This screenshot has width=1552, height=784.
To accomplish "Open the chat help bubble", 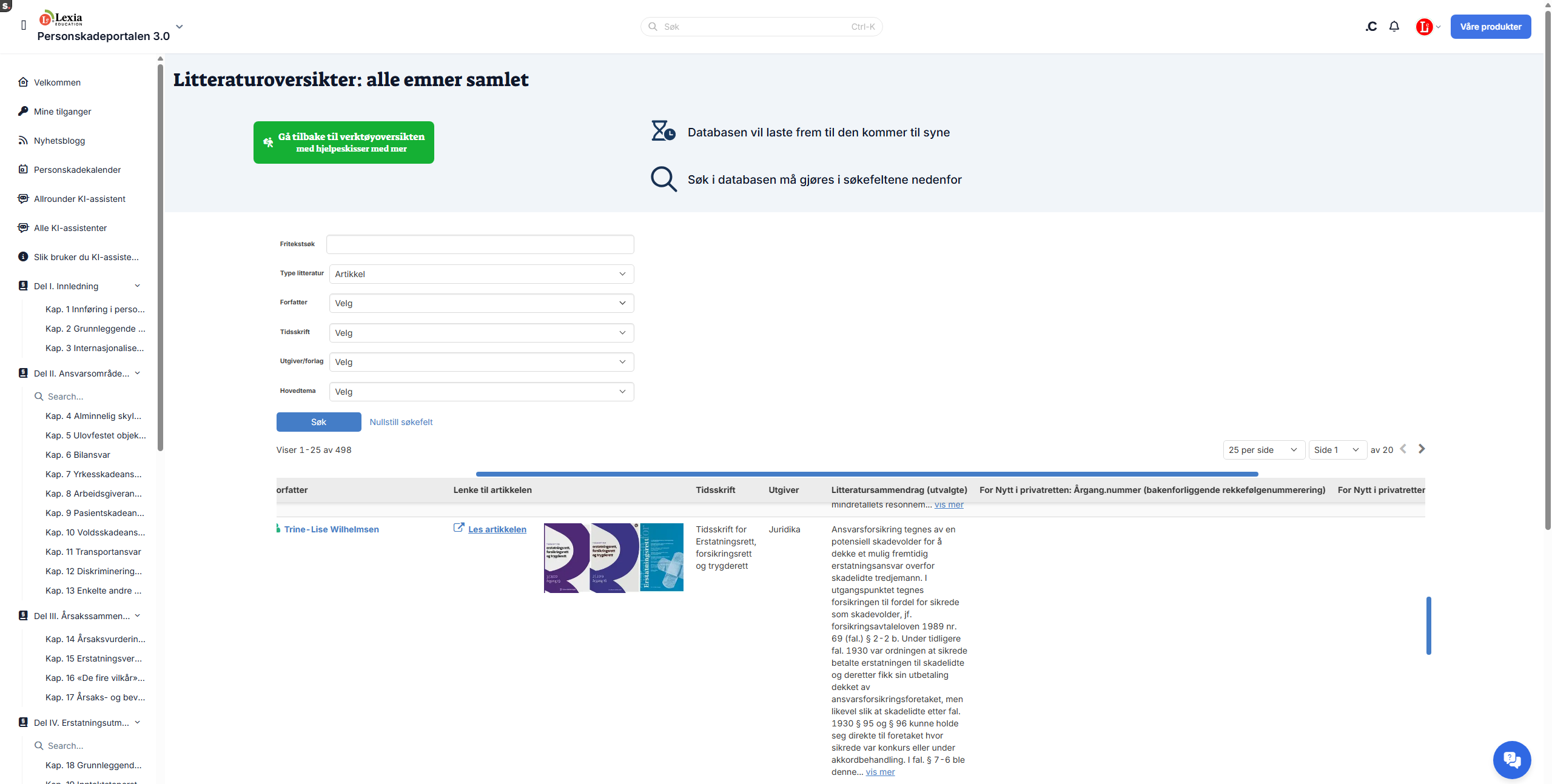I will 1512,760.
